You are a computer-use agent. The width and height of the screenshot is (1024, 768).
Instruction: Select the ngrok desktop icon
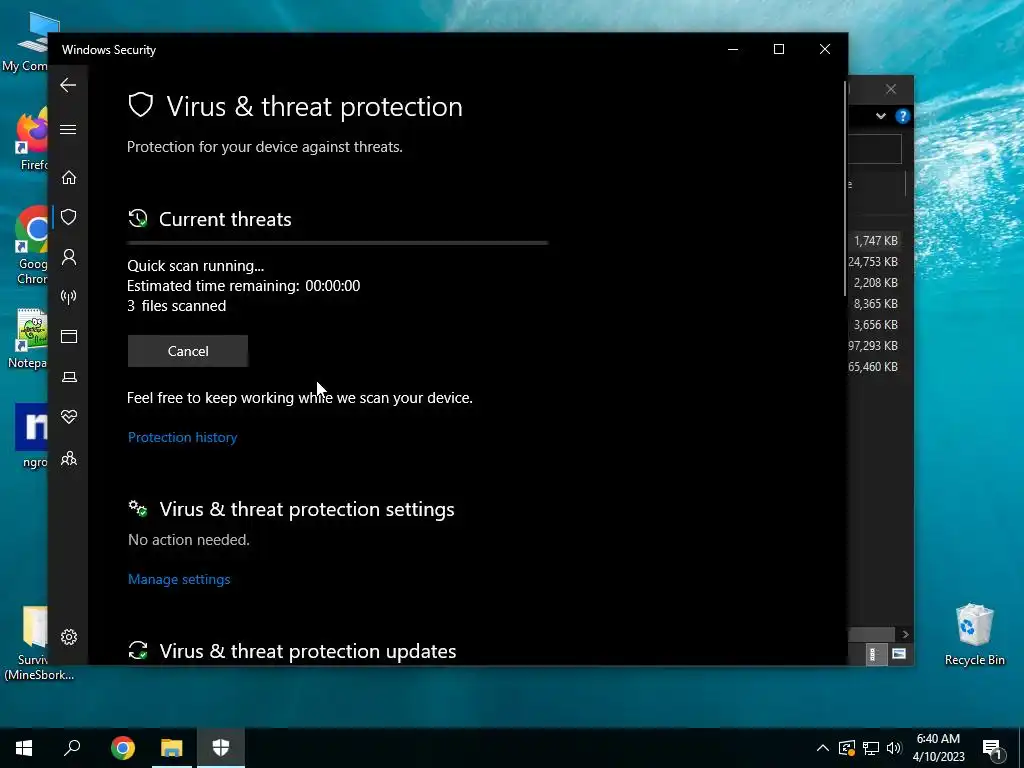(31, 436)
